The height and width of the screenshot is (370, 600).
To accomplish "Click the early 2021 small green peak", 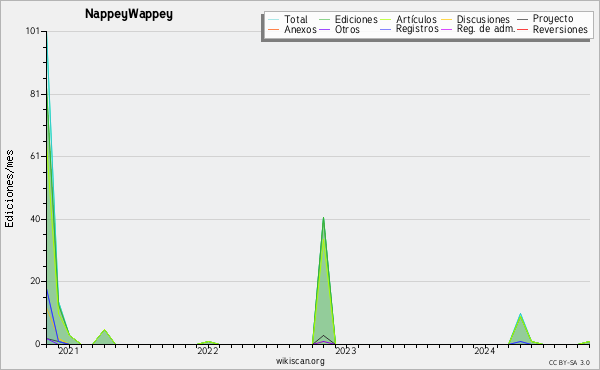I will (104, 330).
